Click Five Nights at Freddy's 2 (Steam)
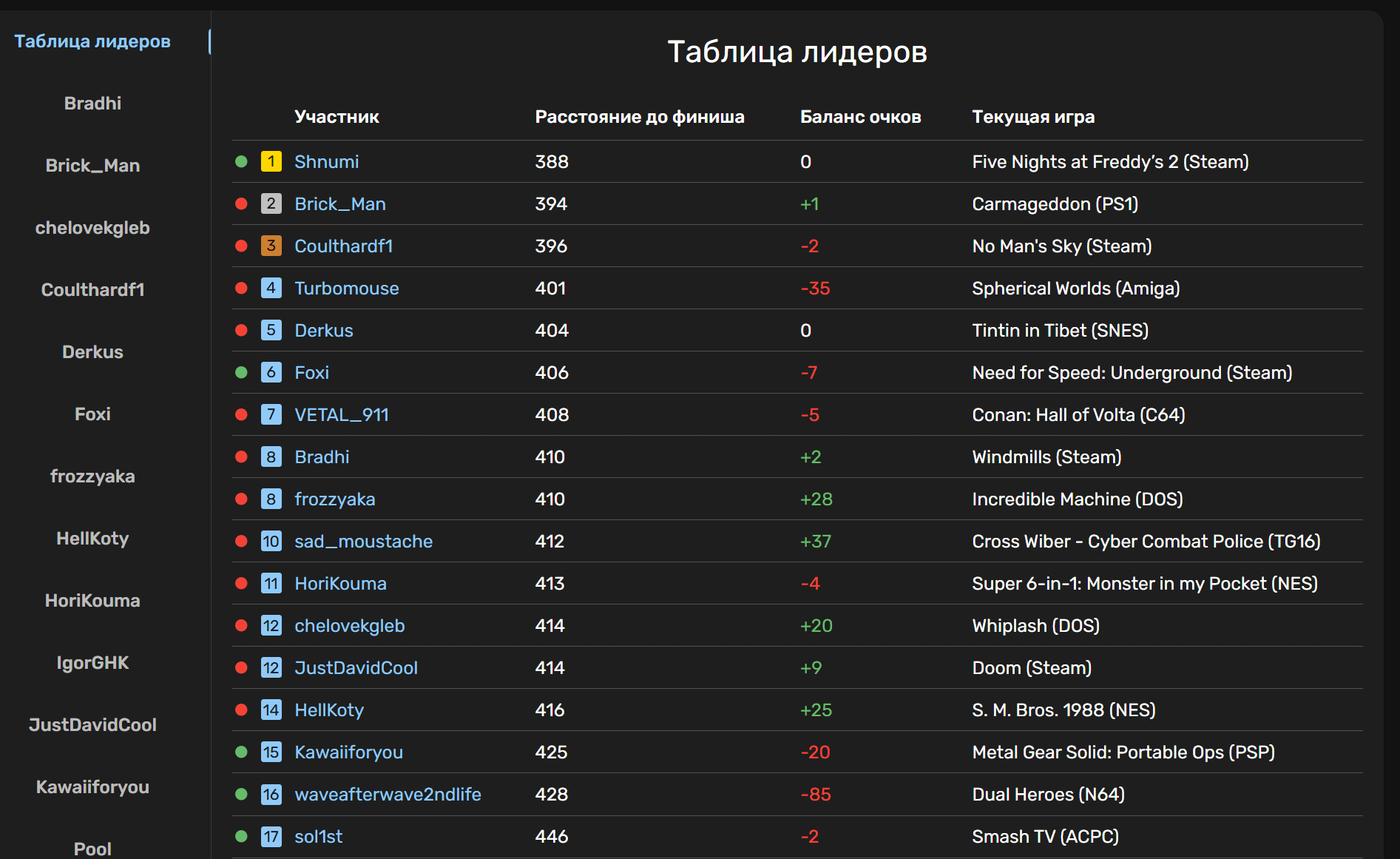The width and height of the screenshot is (1400, 859). pyautogui.click(x=1110, y=161)
